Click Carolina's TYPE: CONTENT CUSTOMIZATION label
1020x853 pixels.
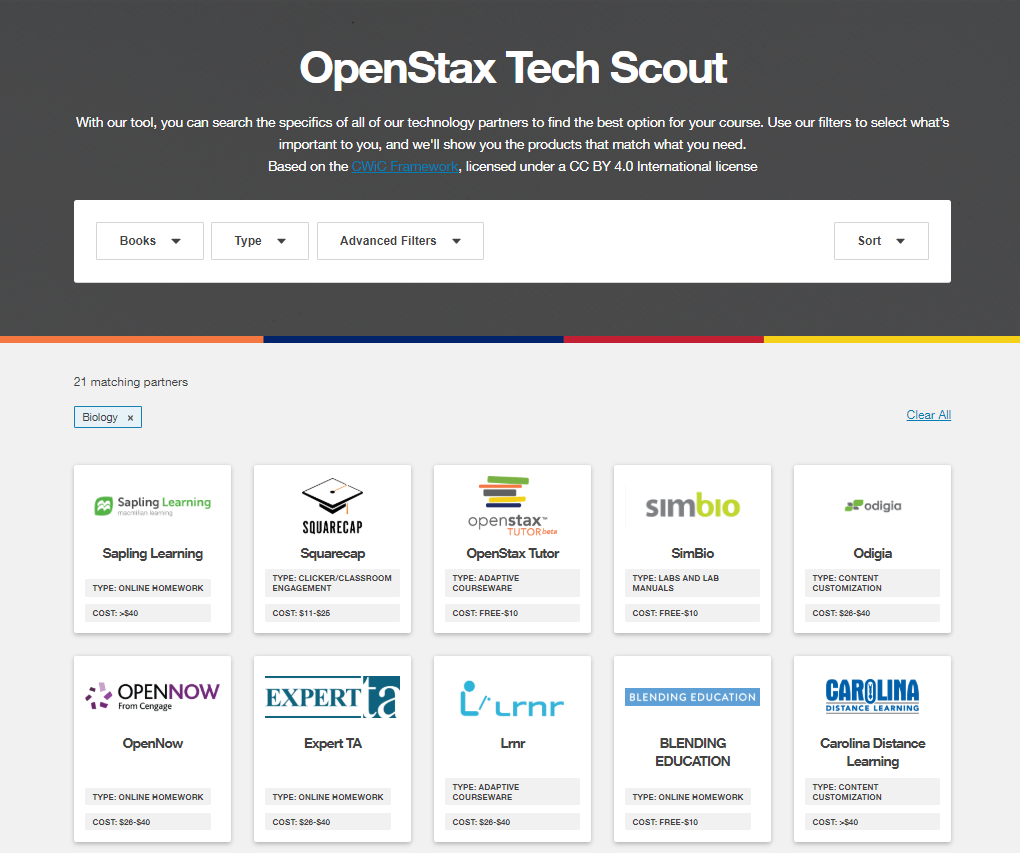tap(872, 792)
